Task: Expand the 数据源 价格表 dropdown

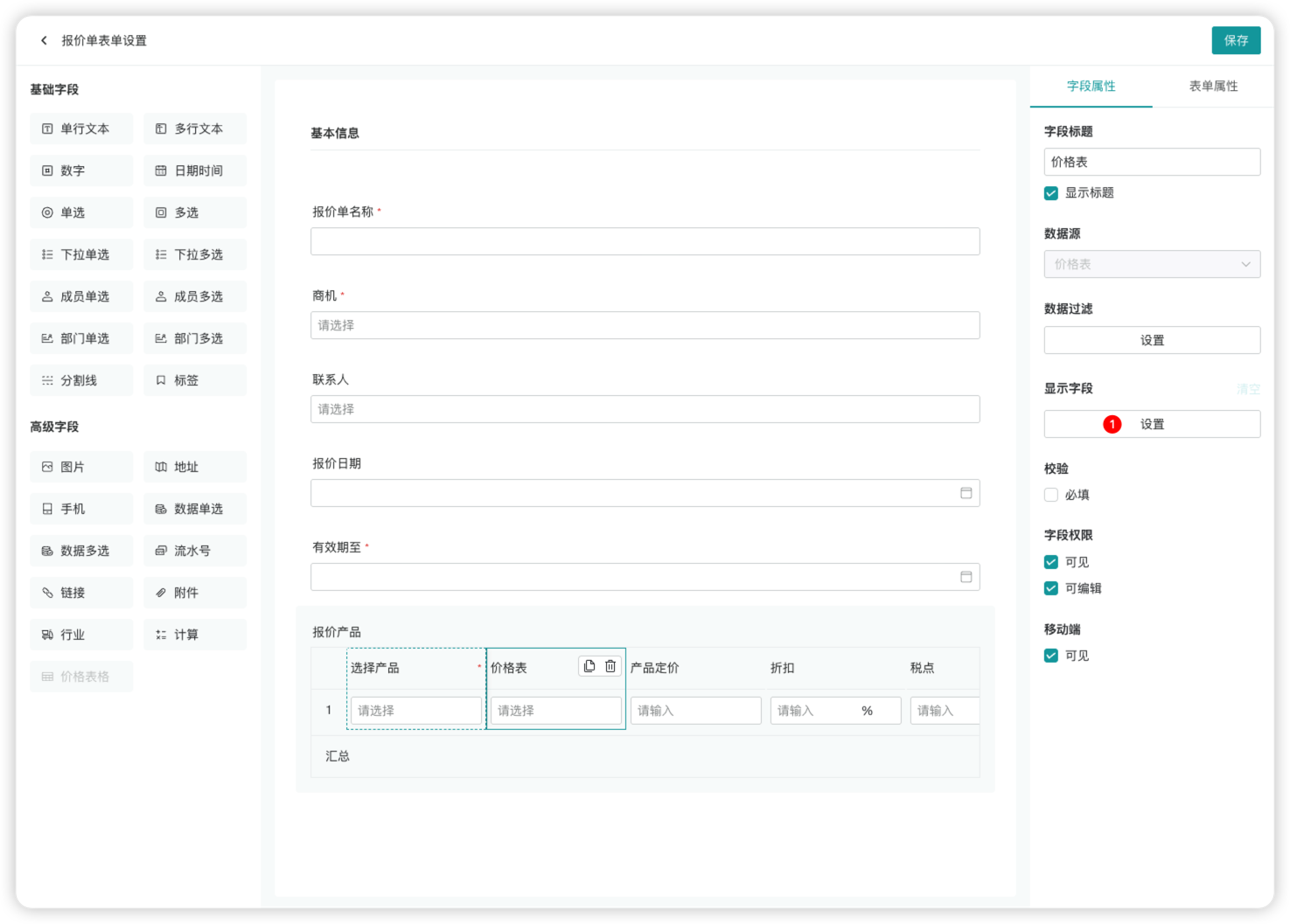Action: (1152, 264)
